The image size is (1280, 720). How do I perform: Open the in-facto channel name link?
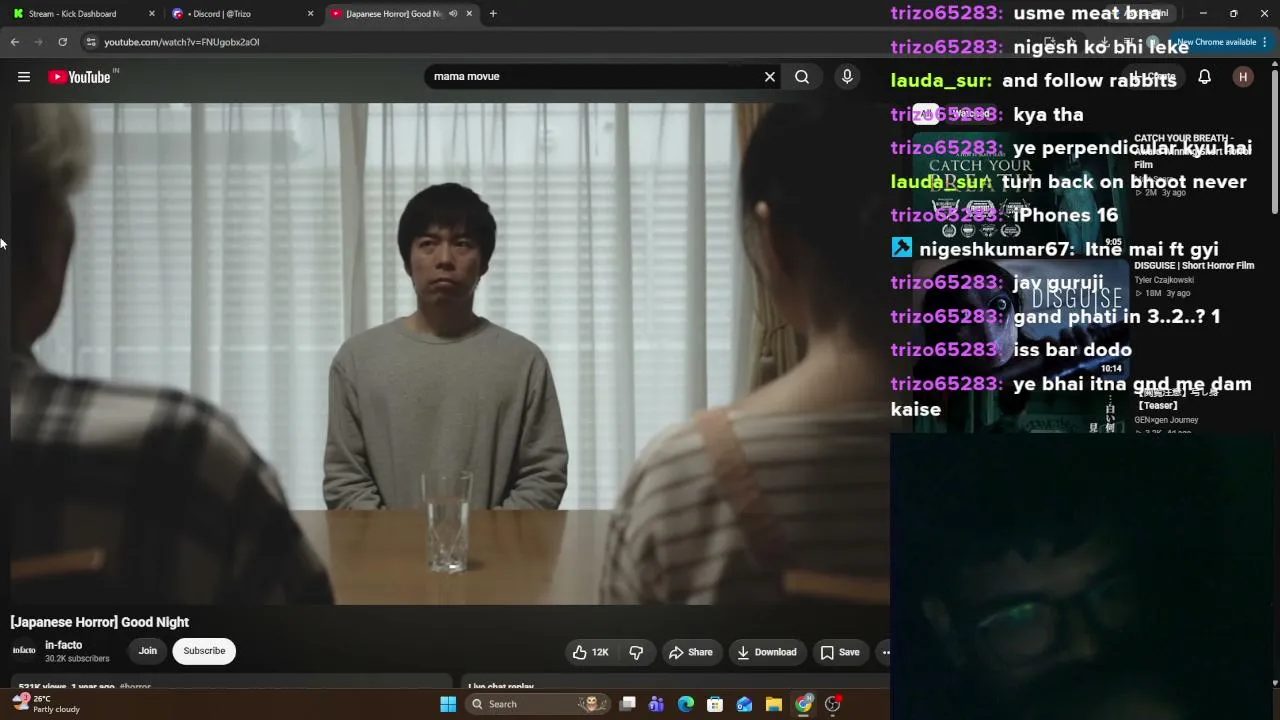click(64, 645)
